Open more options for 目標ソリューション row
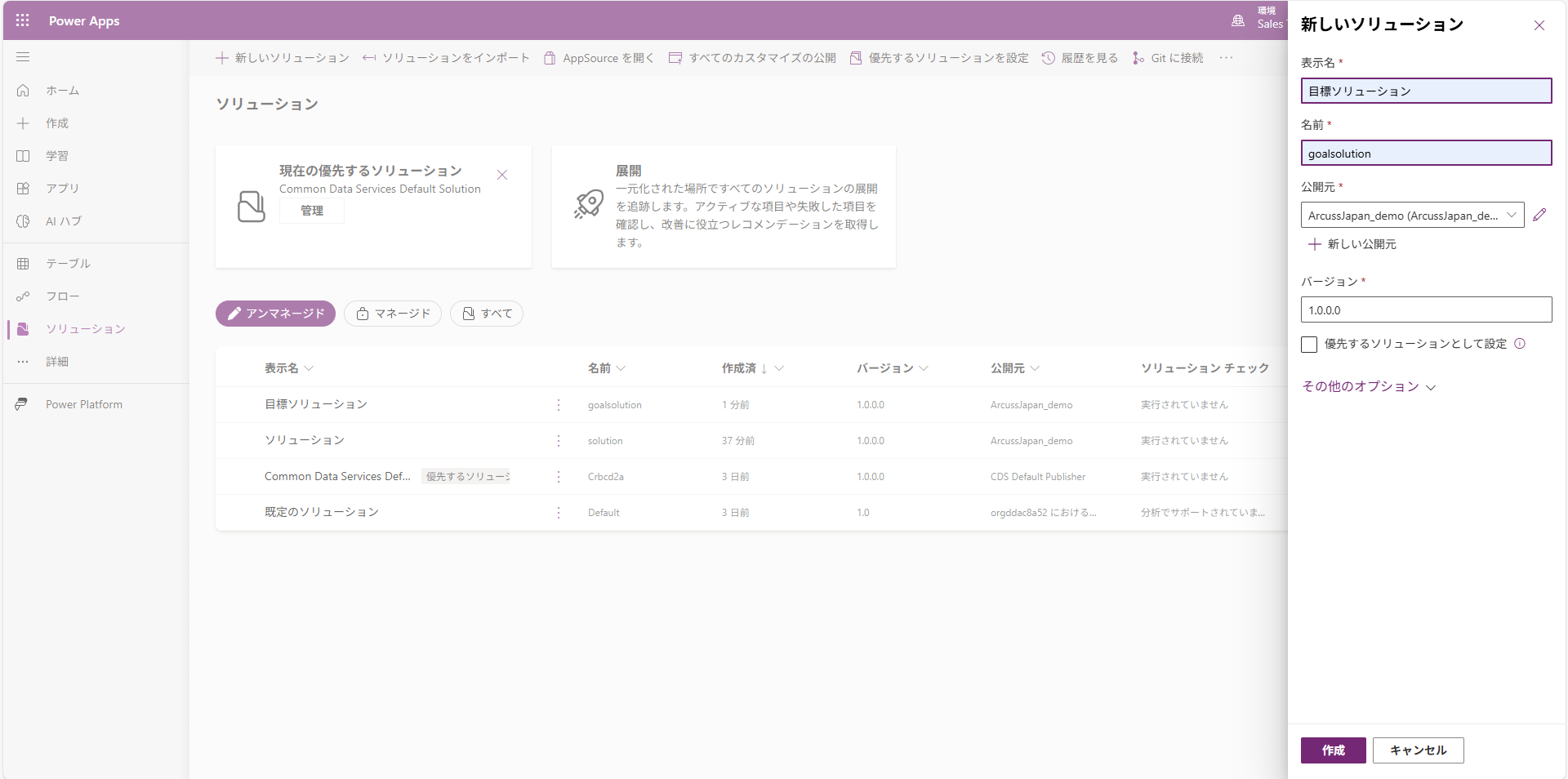This screenshot has width=1568, height=779. (559, 405)
